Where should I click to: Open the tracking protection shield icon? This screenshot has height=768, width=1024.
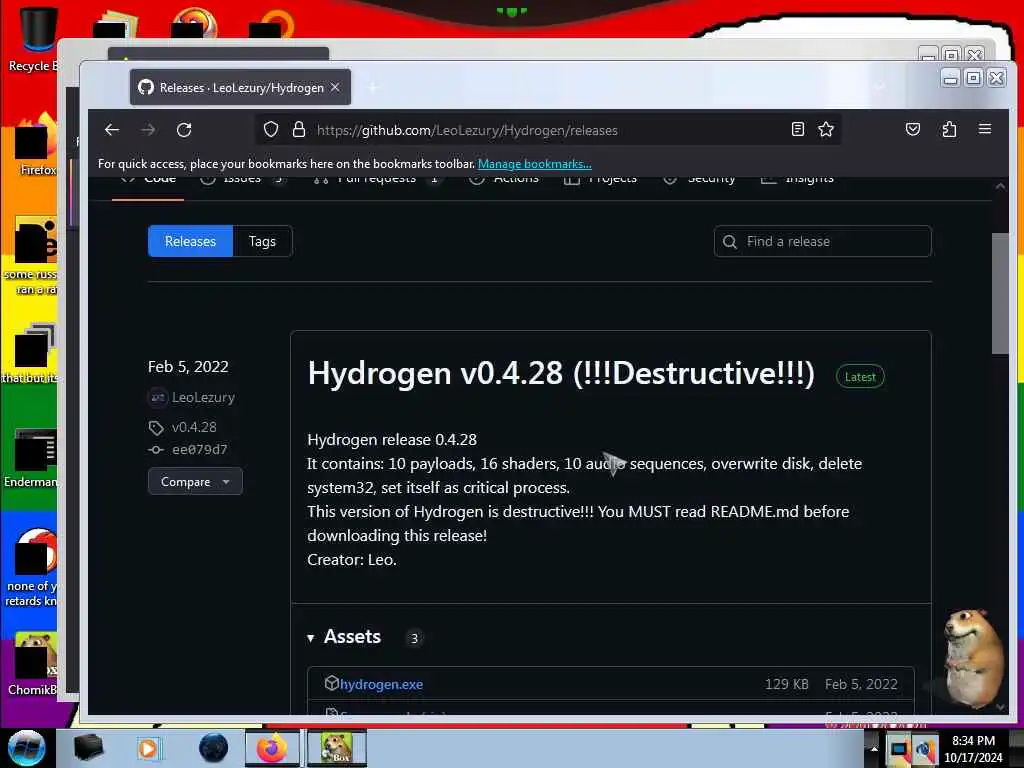point(271,129)
